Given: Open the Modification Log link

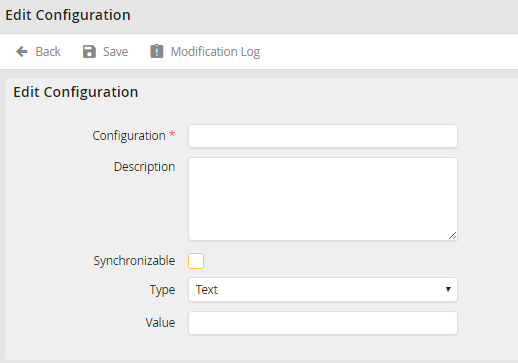Looking at the screenshot, I should pos(215,52).
